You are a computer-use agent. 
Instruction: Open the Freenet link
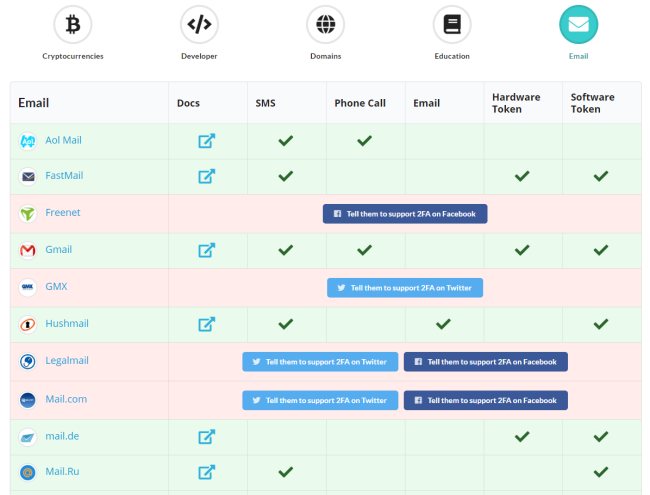point(63,213)
